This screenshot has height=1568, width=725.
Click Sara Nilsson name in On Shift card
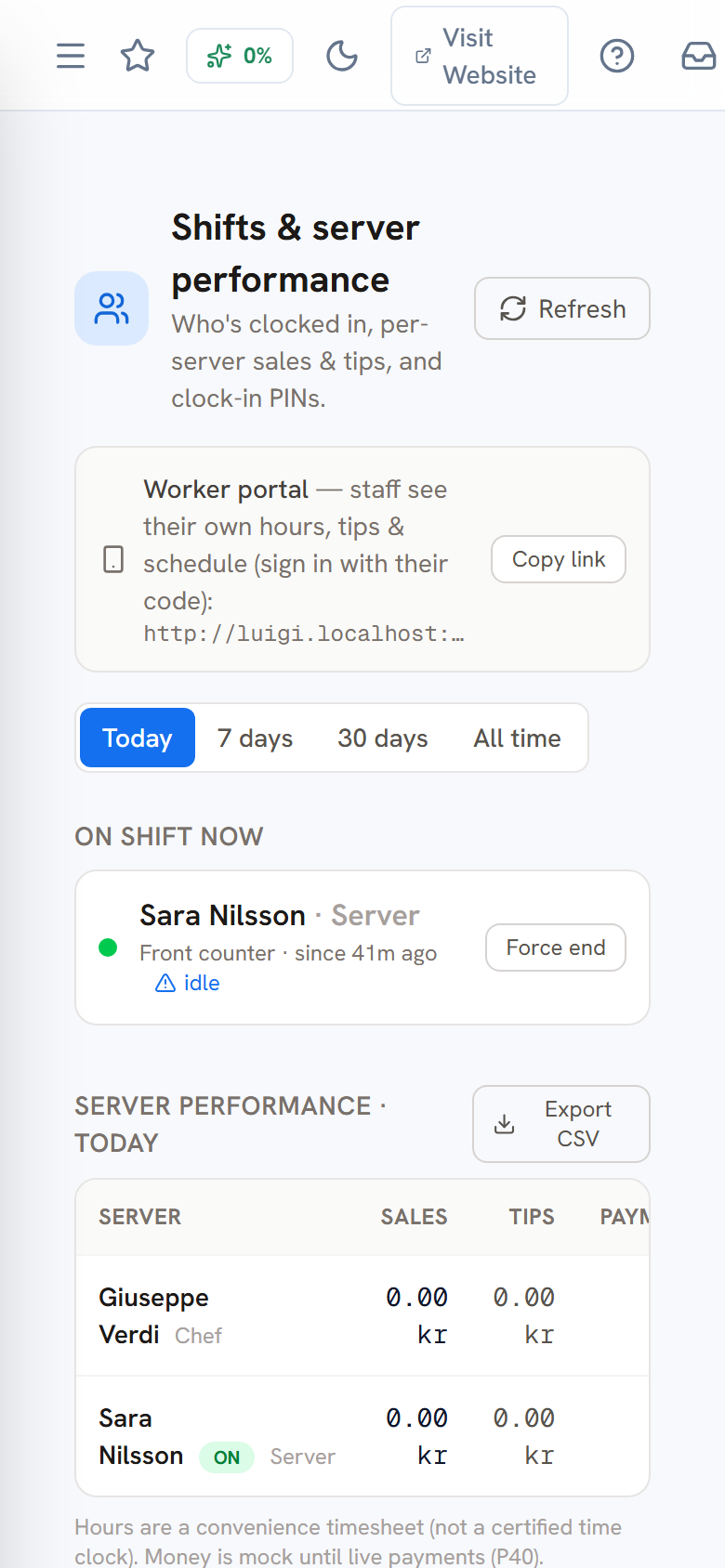223,916
